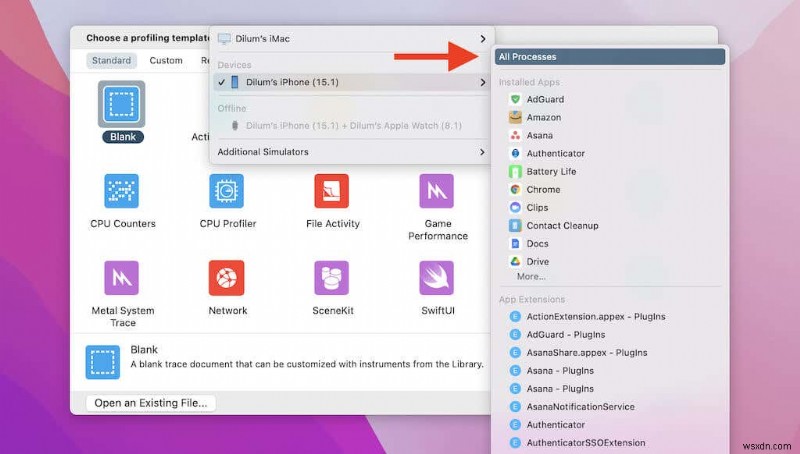The image size is (800, 454).
Task: Choose the CPU Profiler template
Action: 227,191
